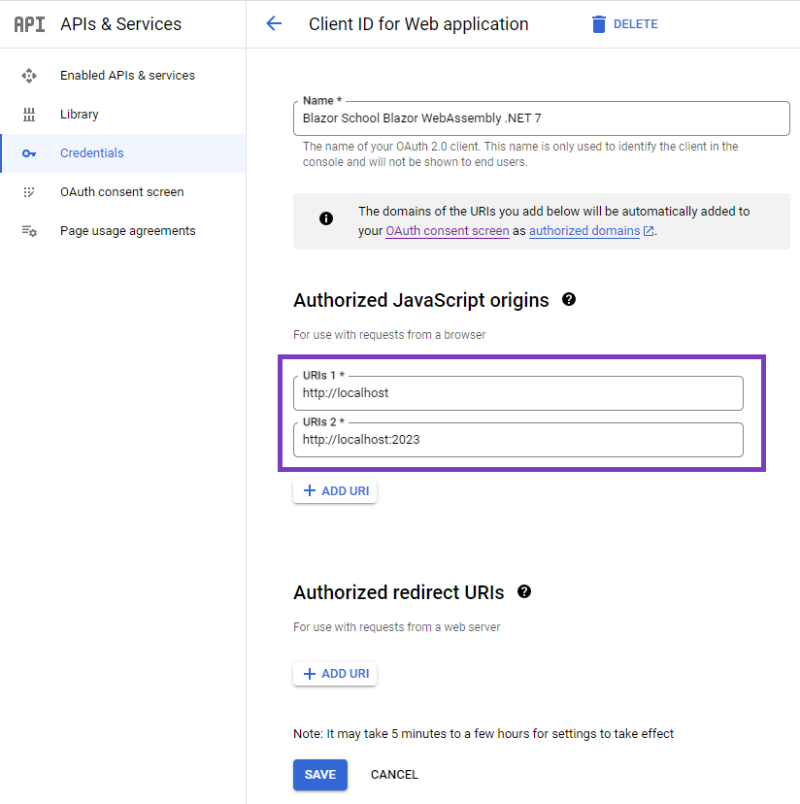Click the Credentials key icon
Viewport: 800px width, 804px height.
click(x=29, y=153)
